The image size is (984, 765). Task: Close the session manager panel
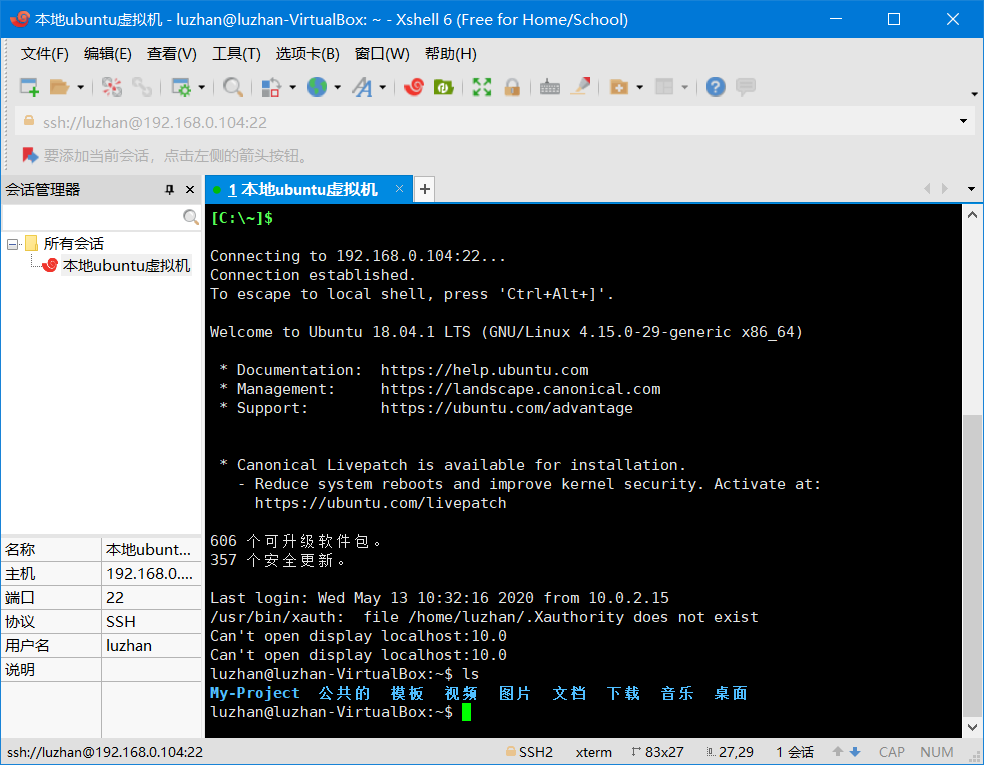point(190,190)
